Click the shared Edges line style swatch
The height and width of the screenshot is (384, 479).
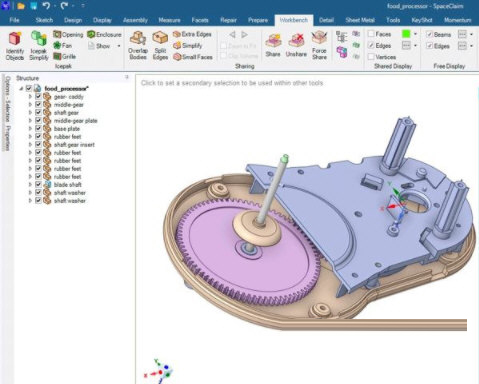406,45
